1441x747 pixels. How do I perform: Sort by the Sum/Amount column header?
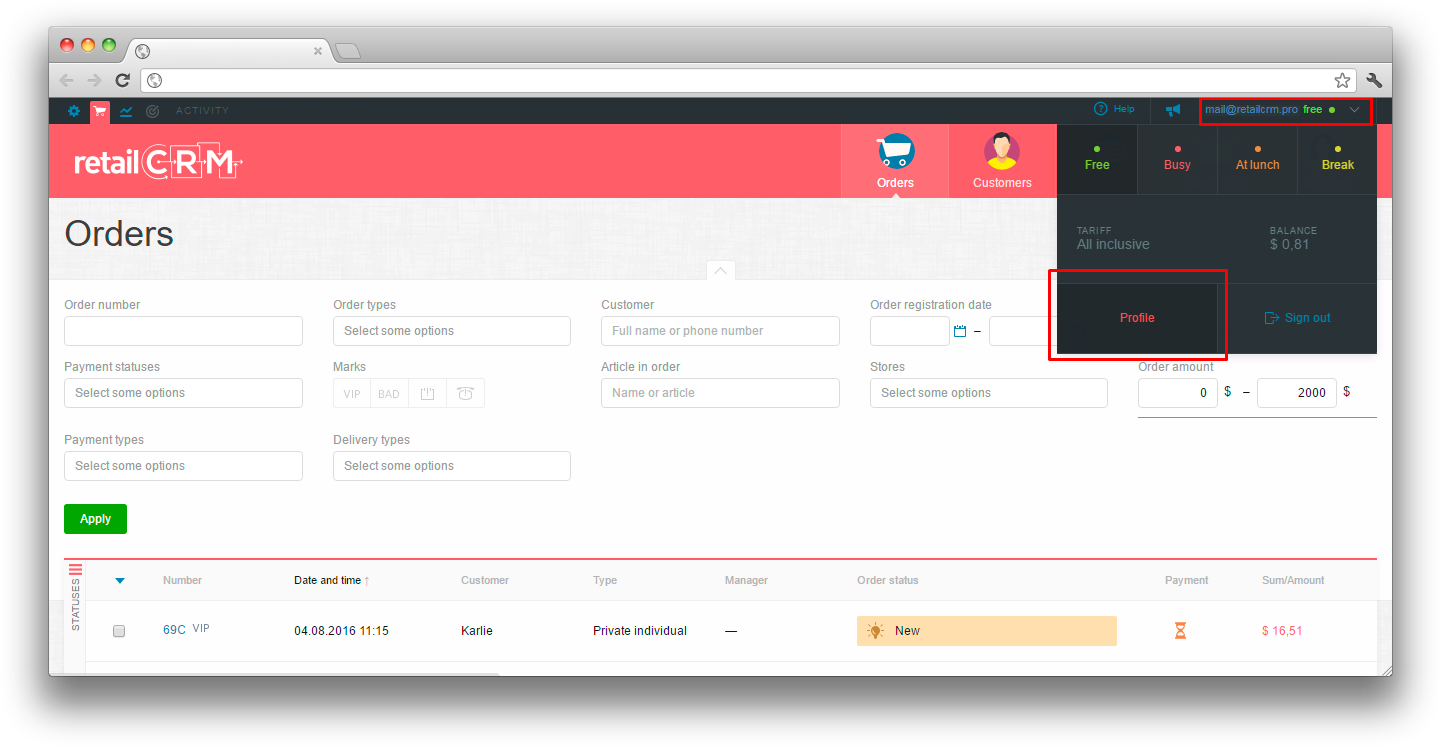coord(1293,580)
